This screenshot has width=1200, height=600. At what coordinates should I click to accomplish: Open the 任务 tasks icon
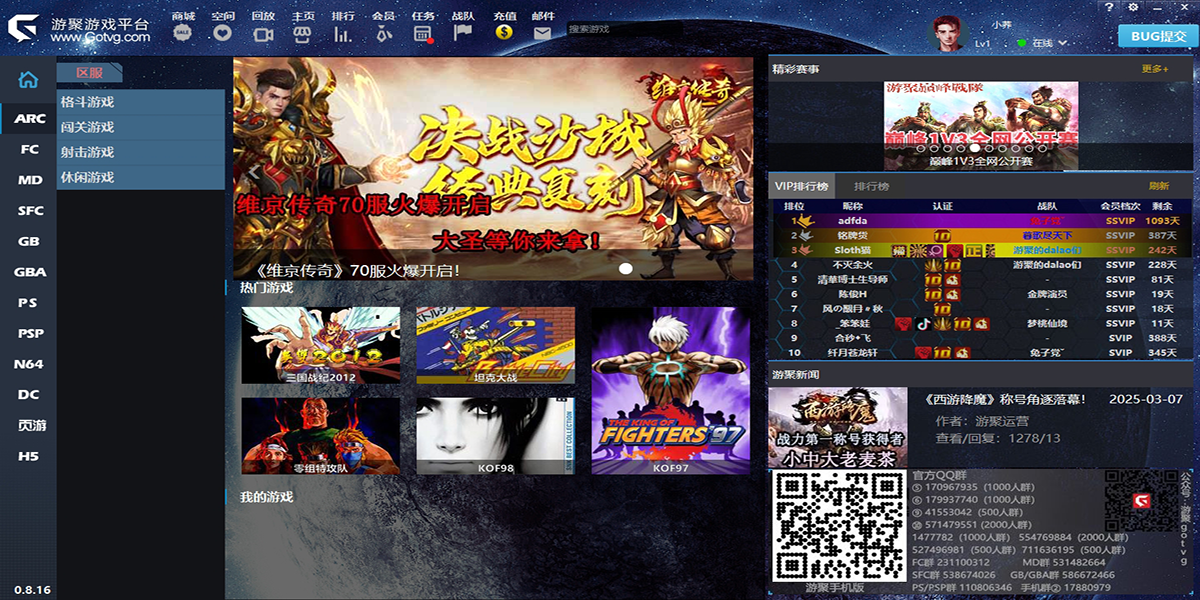click(x=423, y=33)
